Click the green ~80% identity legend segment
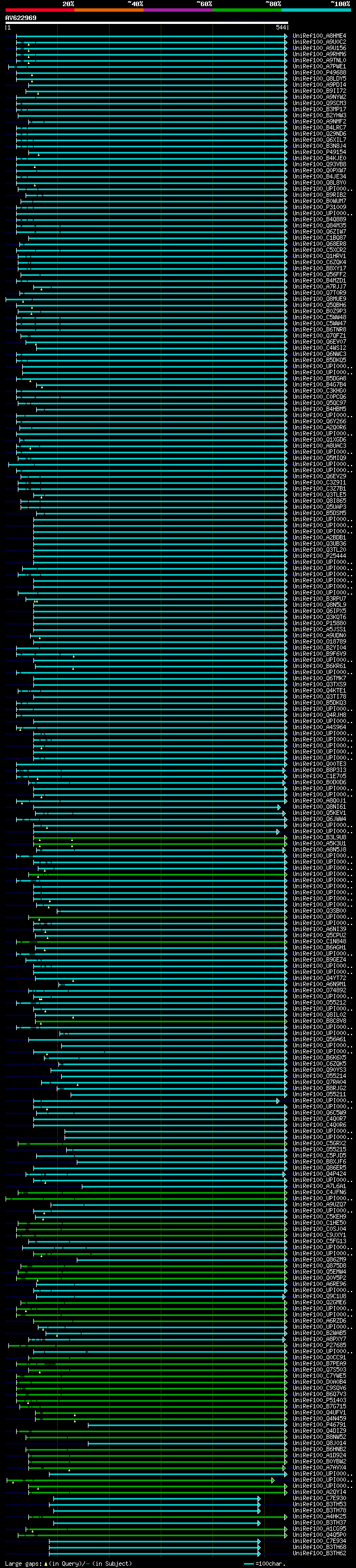The width and height of the screenshot is (356, 1568). click(247, 10)
